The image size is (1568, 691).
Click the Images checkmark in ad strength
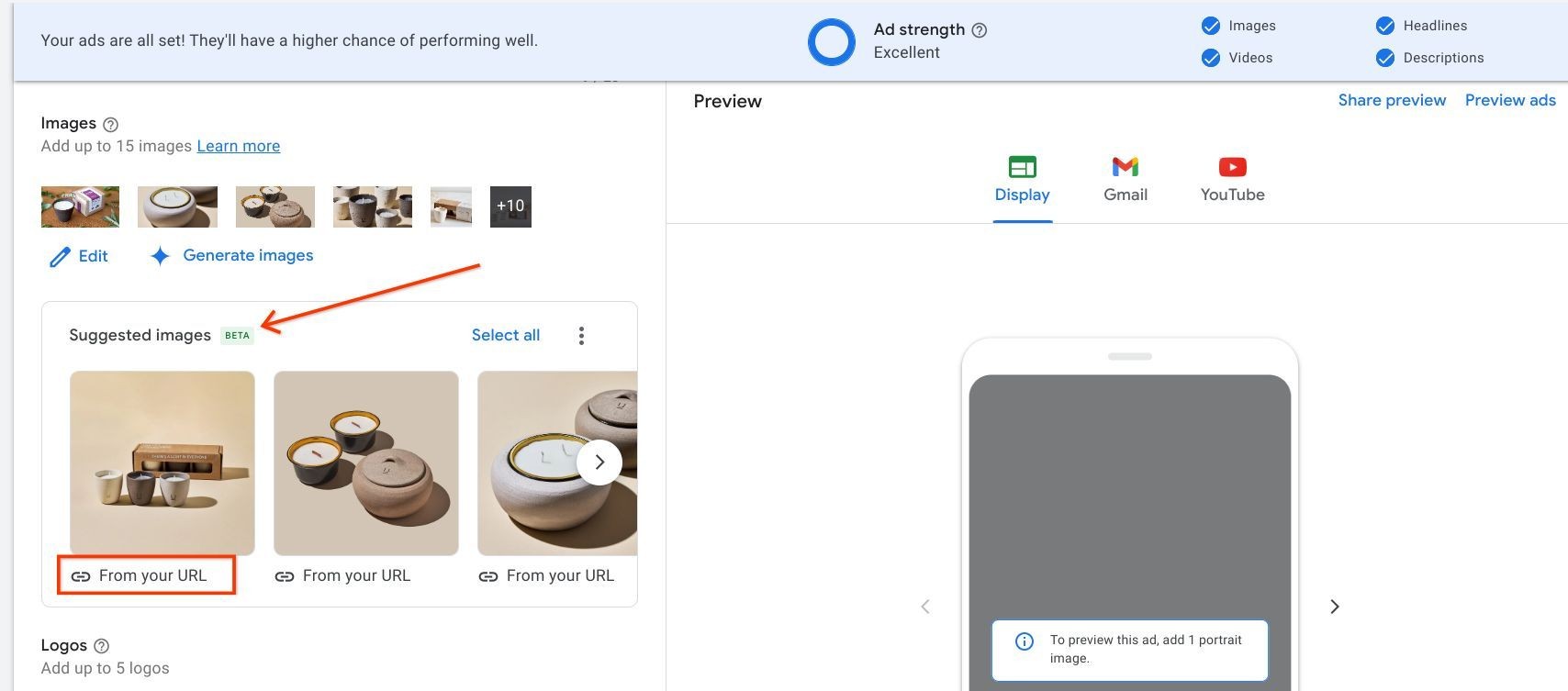[x=1211, y=26]
